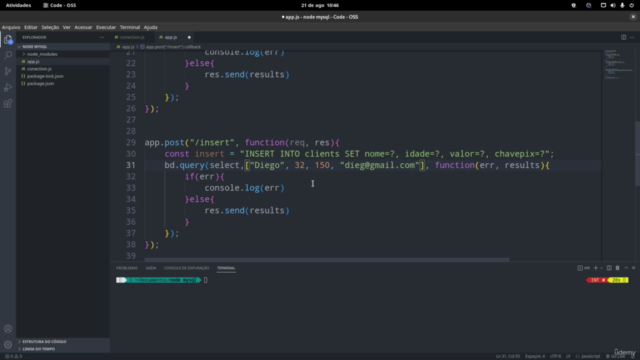The height and width of the screenshot is (360, 640).
Task: Click Ln 31, Col 55 in status bar
Action: coord(508,356)
